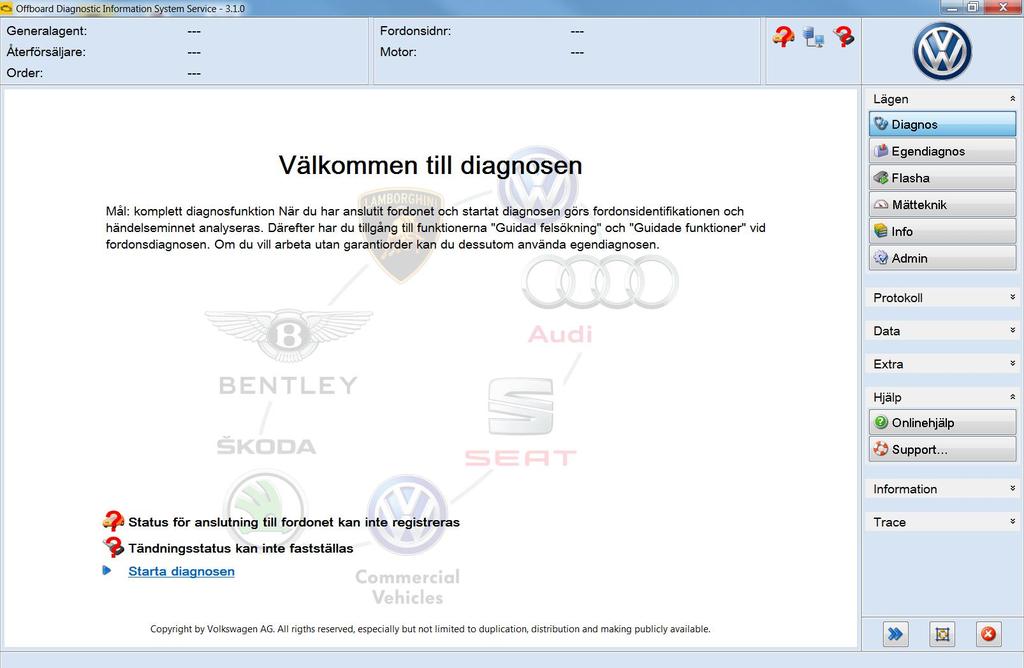Click the 'Generalagent:' label
Screen dimensions: 1024x668
pos(46,31)
